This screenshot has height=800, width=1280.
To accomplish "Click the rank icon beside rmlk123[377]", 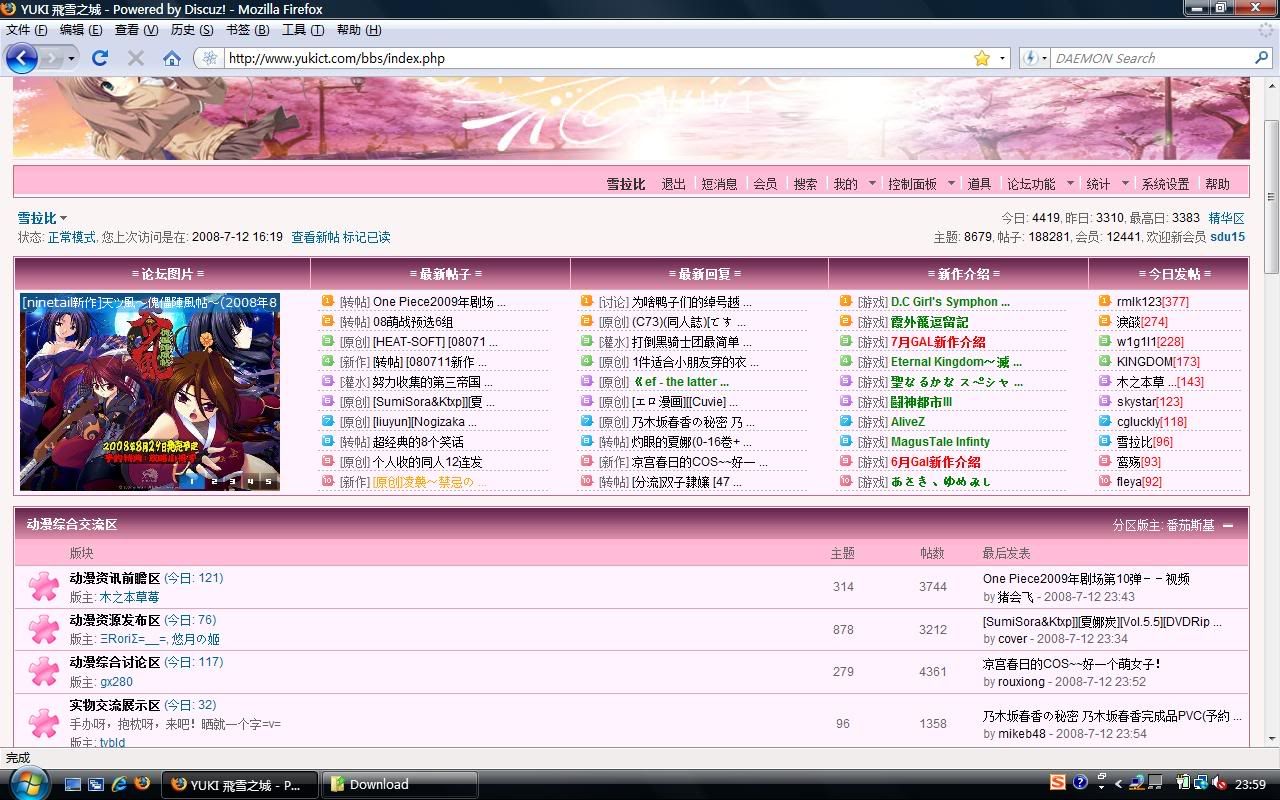I will tap(1104, 301).
